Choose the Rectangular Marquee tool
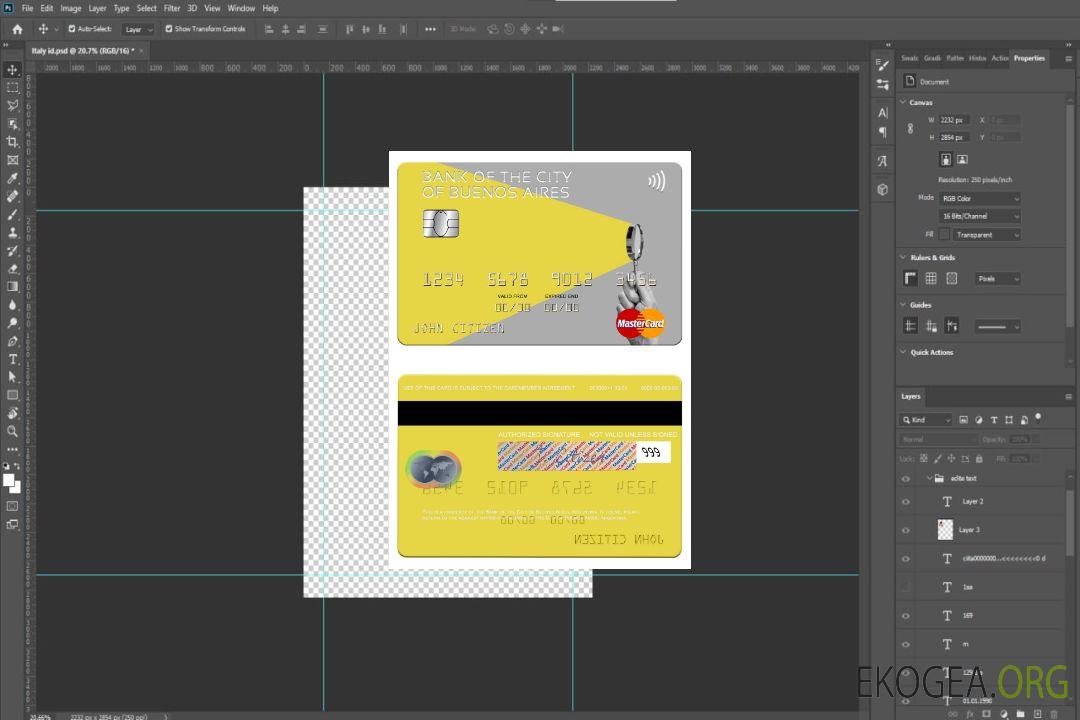This screenshot has height=720, width=1080. pyautogui.click(x=13, y=87)
